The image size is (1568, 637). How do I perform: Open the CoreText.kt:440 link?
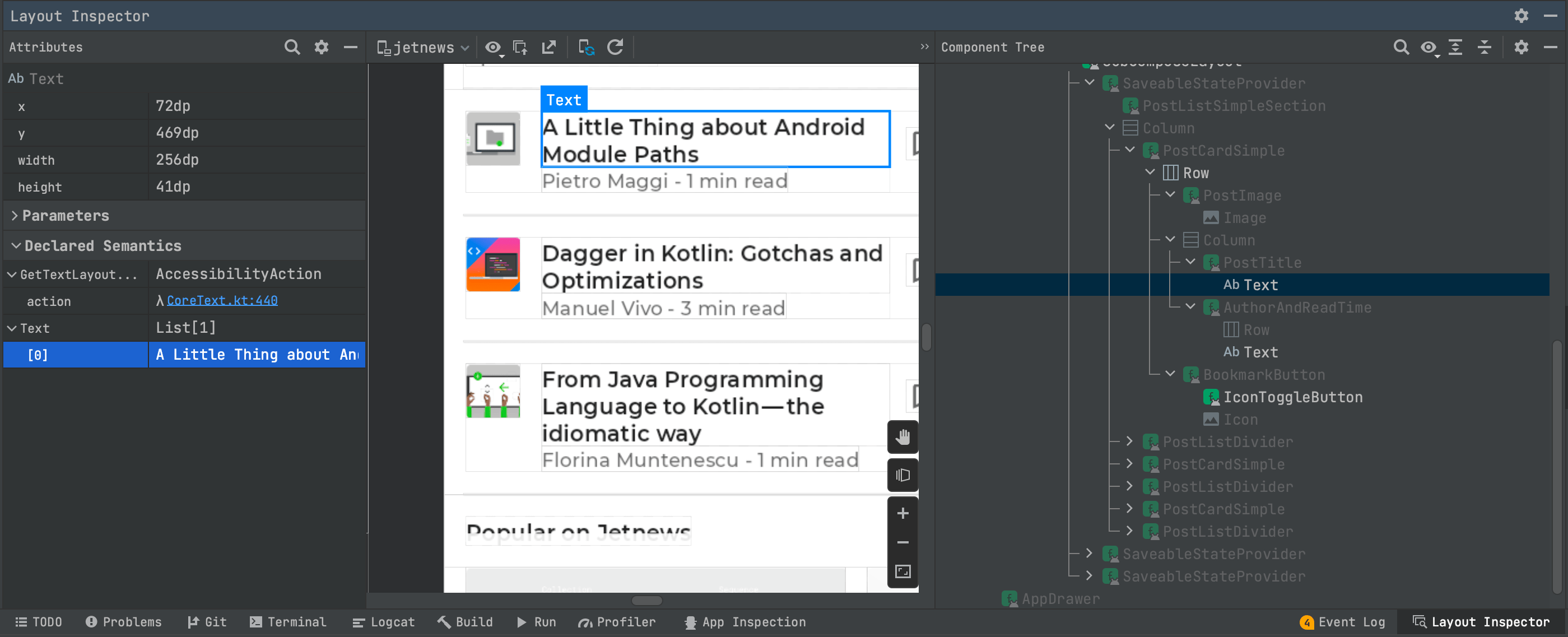click(222, 300)
